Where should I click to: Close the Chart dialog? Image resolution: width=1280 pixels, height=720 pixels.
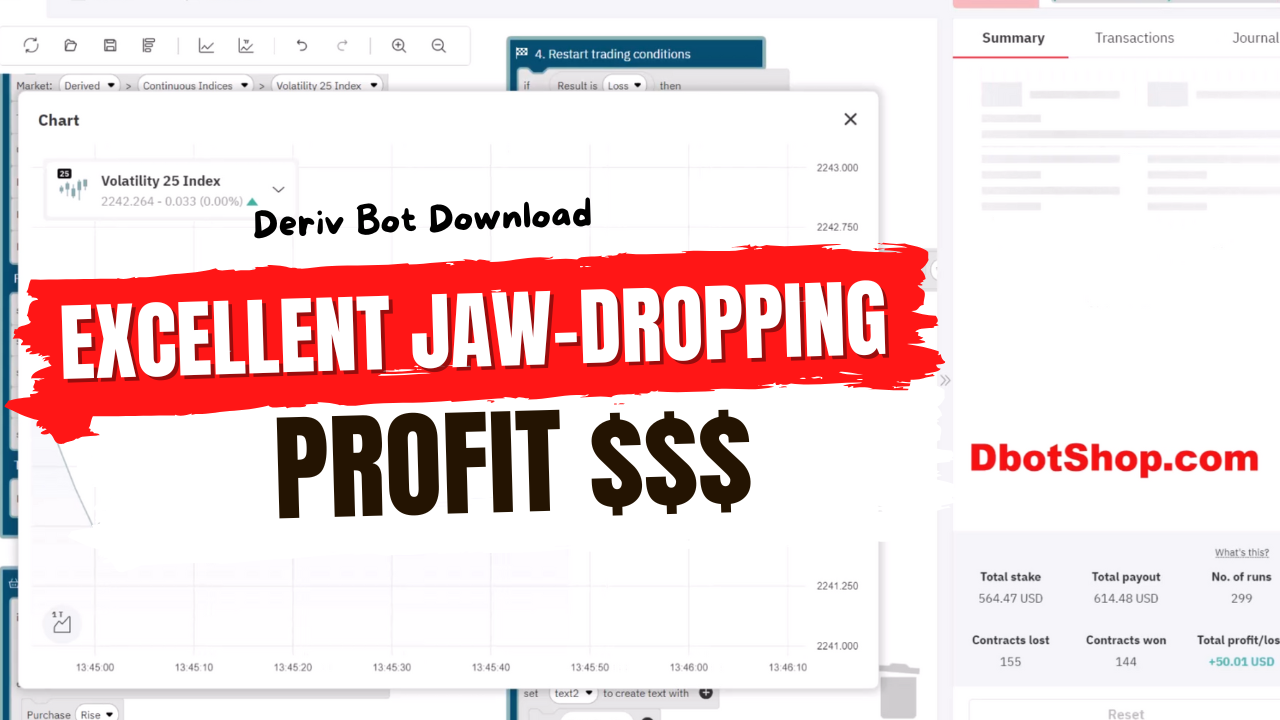click(x=850, y=119)
